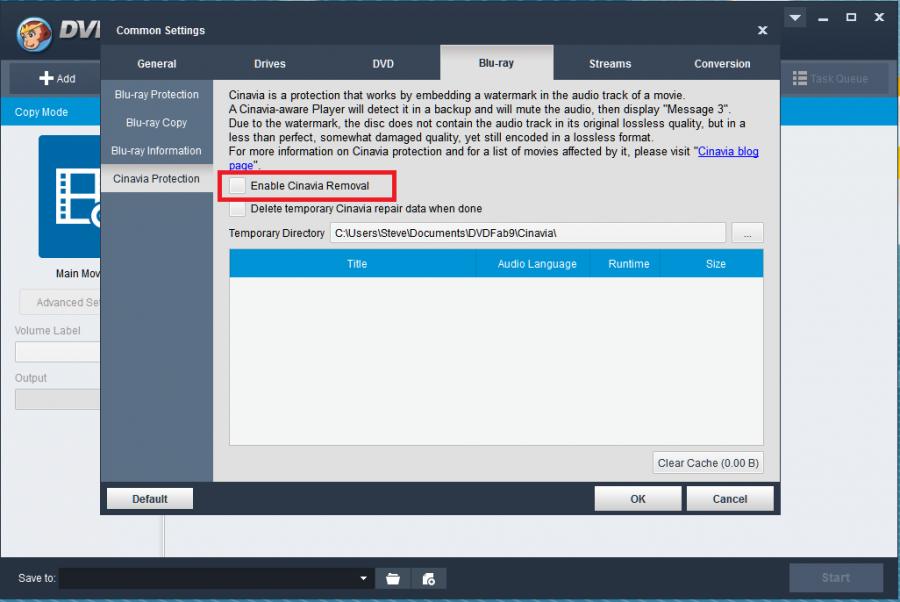
Task: Expand the Save to path dropdown
Action: click(363, 578)
